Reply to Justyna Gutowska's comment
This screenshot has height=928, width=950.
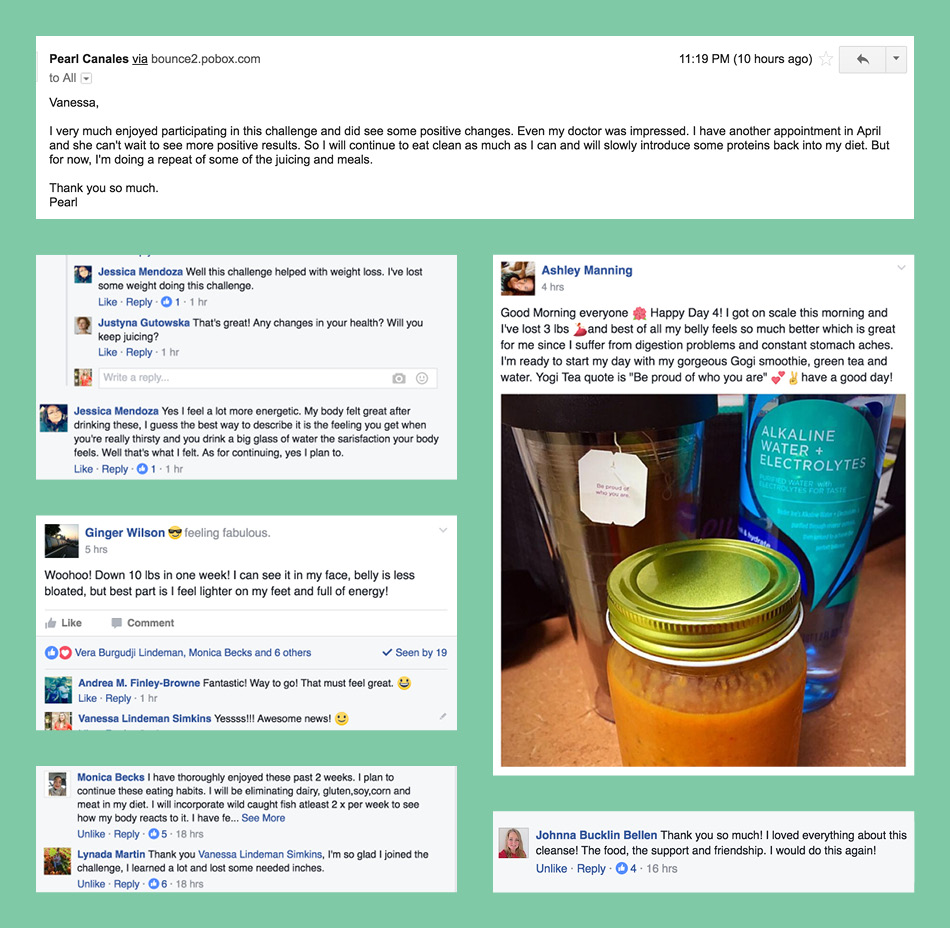coord(139,352)
